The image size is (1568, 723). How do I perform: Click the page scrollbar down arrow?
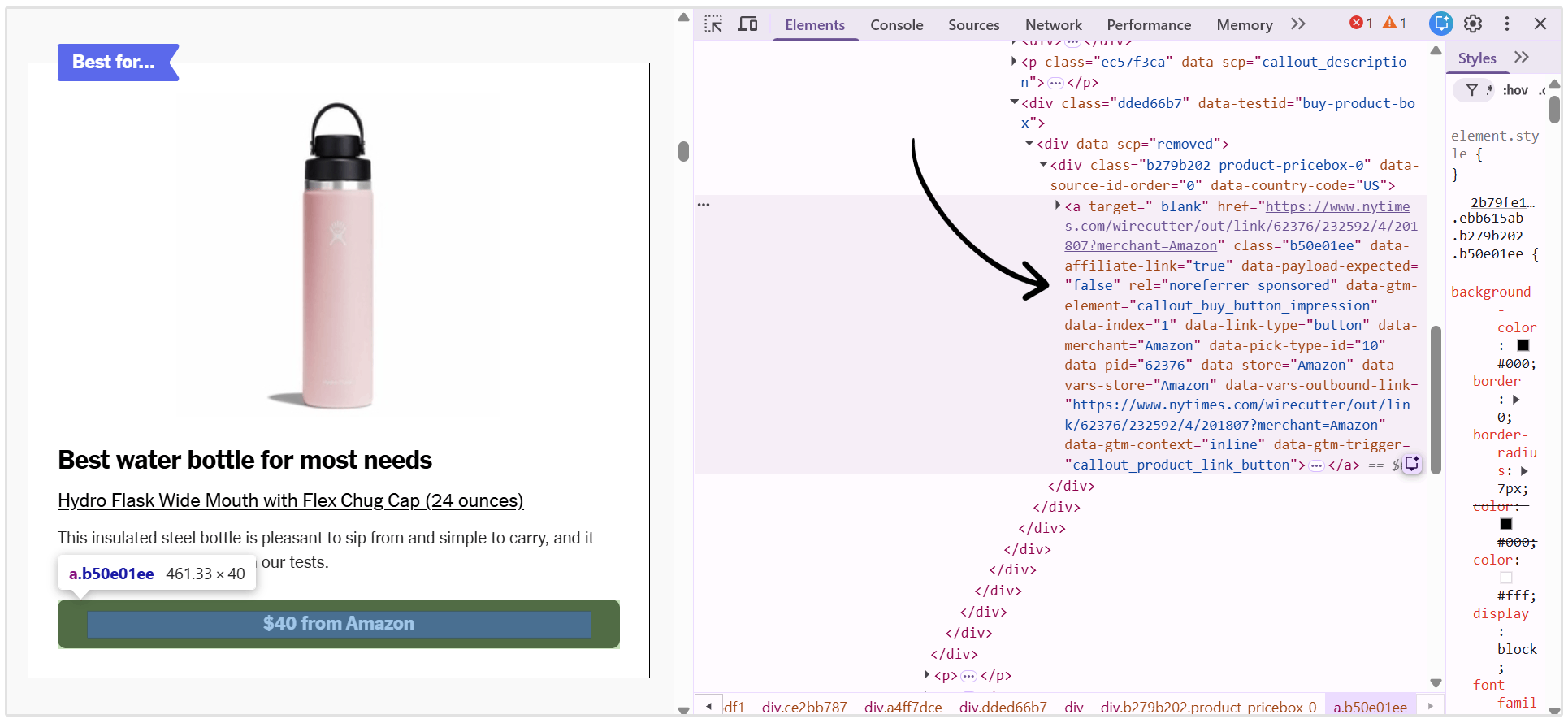click(683, 710)
